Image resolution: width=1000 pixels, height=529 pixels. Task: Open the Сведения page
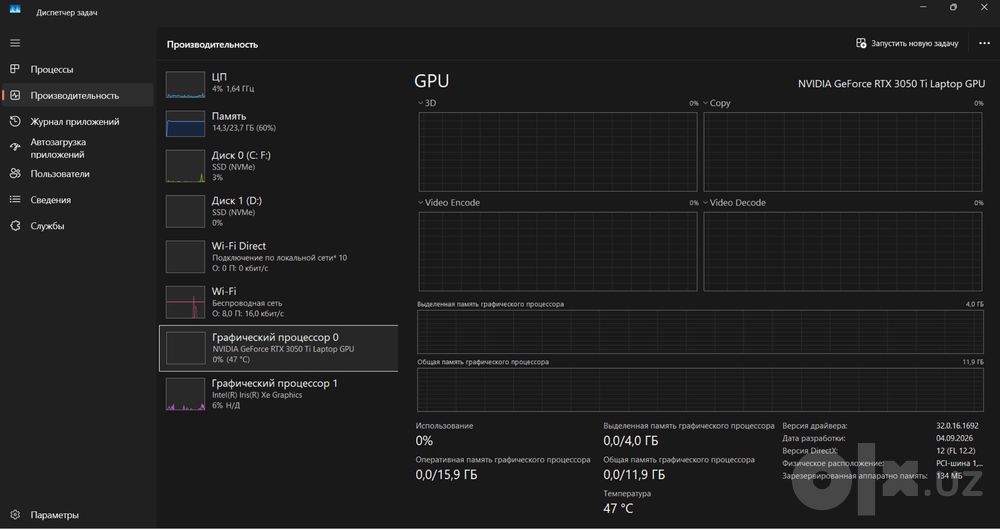[78, 200]
